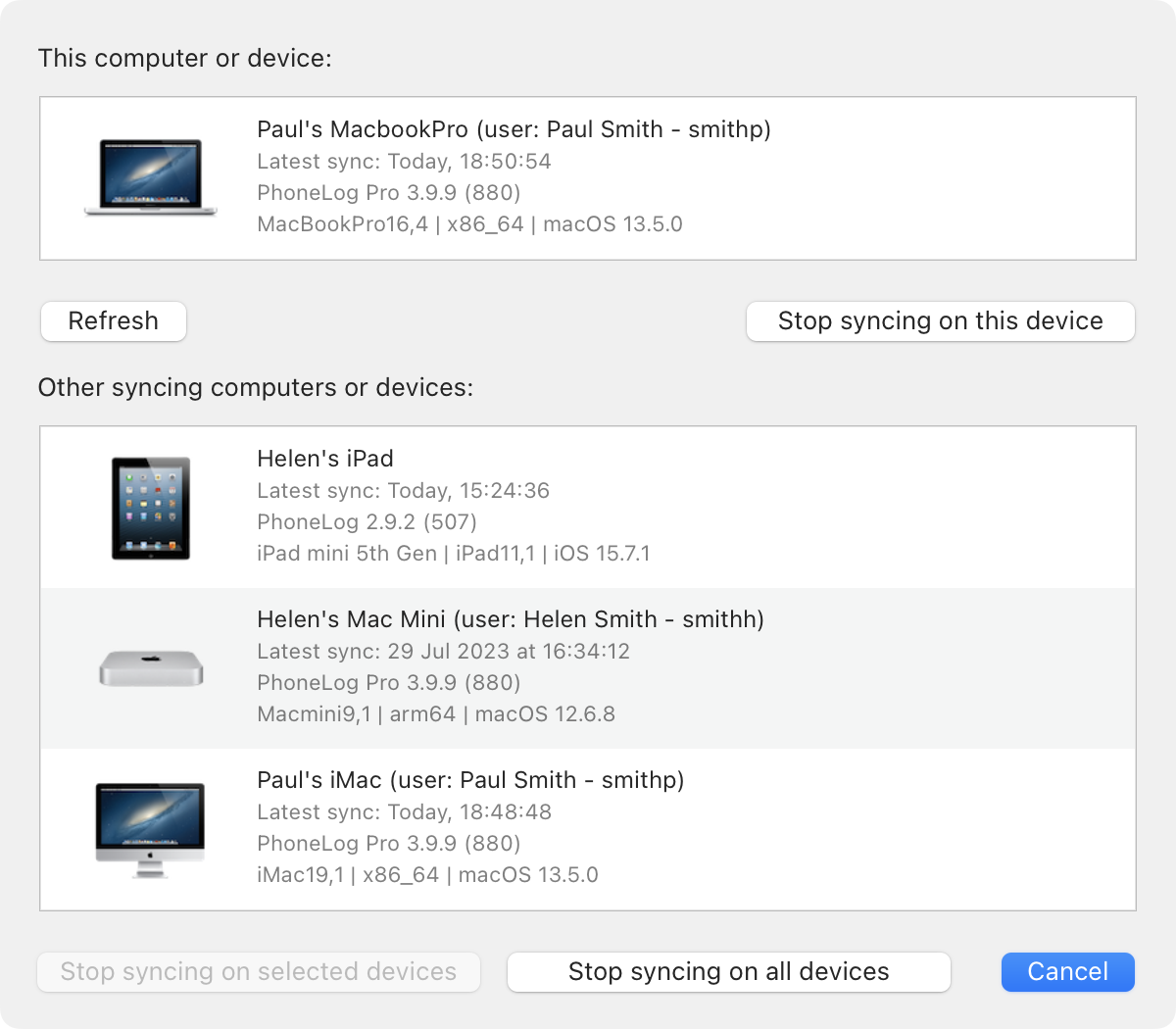
Task: Click the MacBook Pro device icon
Action: (150, 177)
